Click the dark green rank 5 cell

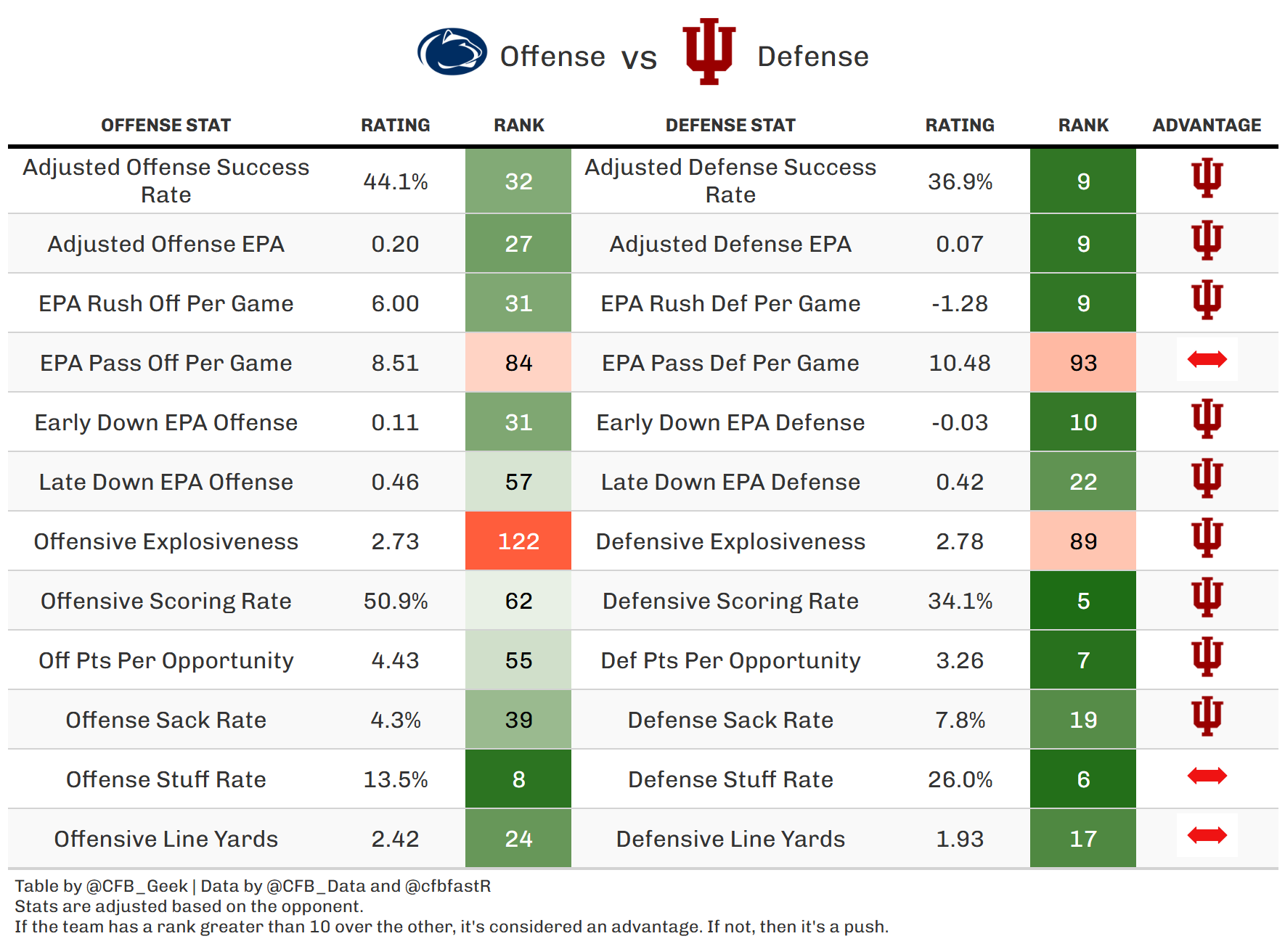point(1082,601)
